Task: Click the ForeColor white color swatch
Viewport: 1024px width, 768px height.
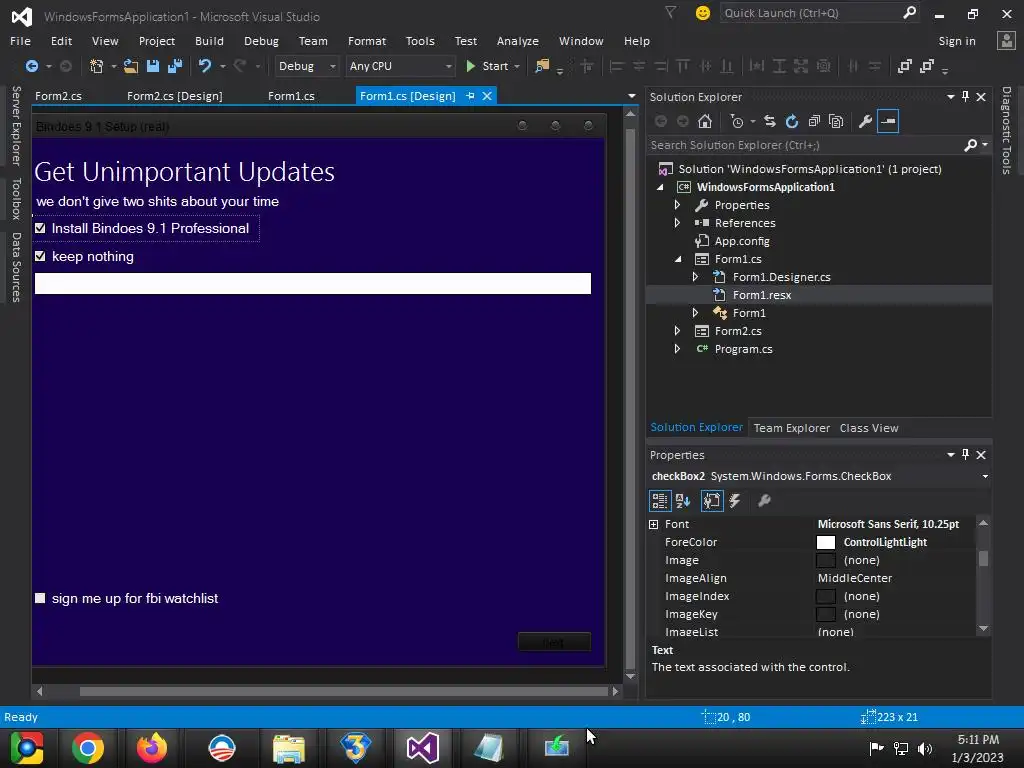Action: coord(825,543)
